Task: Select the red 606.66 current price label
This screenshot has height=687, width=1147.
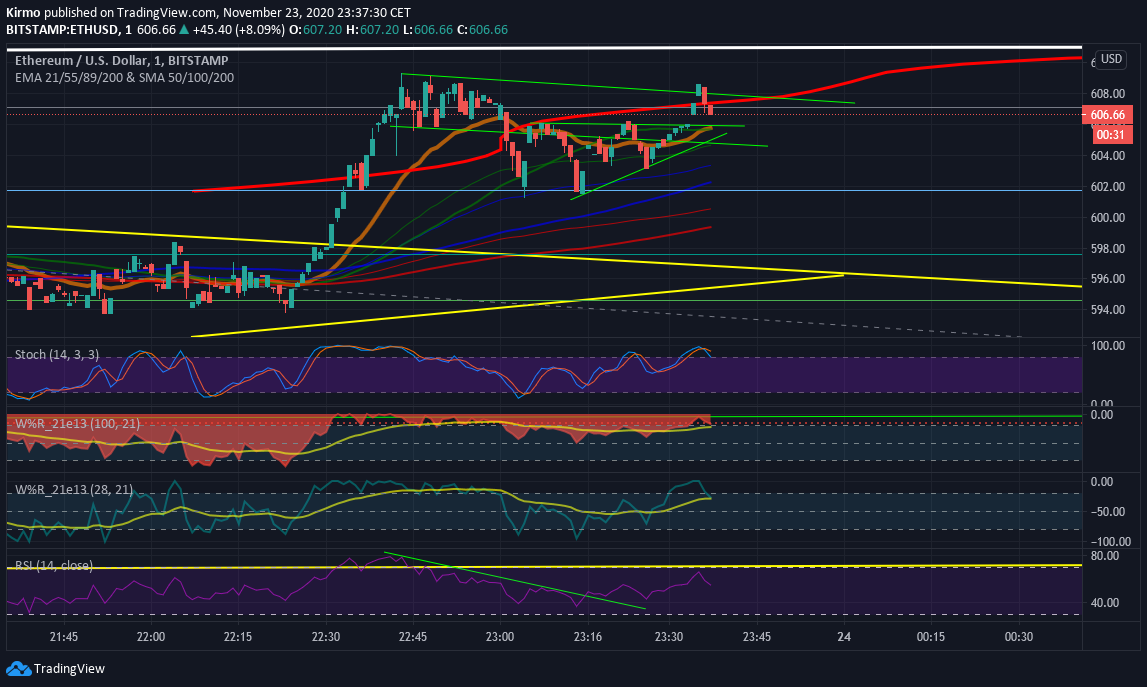Action: [1107, 115]
